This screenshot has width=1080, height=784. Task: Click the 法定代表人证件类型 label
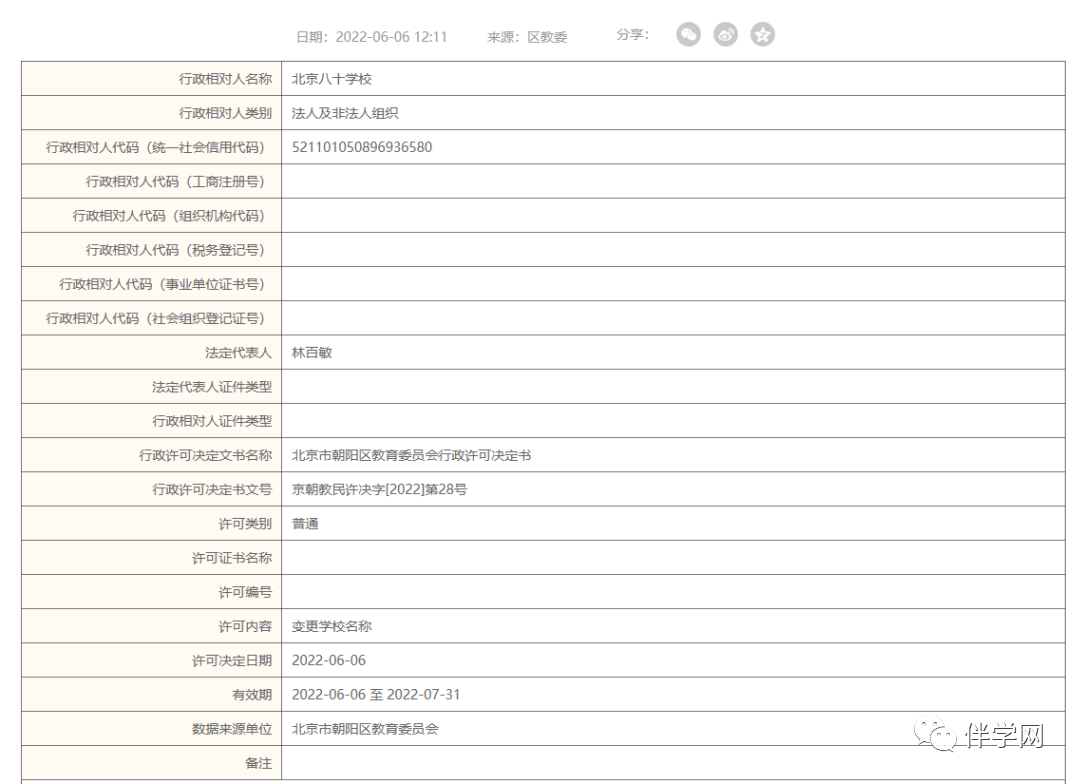(x=212, y=387)
